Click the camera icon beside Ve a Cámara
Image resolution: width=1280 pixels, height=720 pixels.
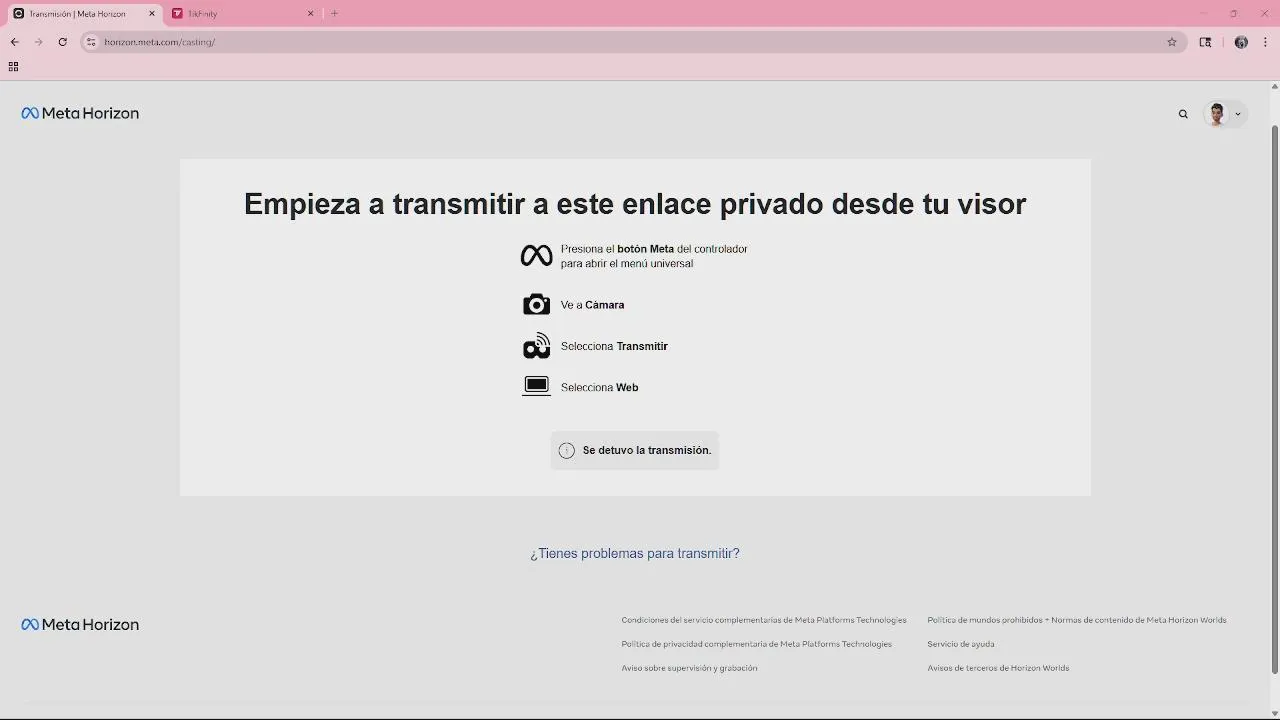coord(536,304)
